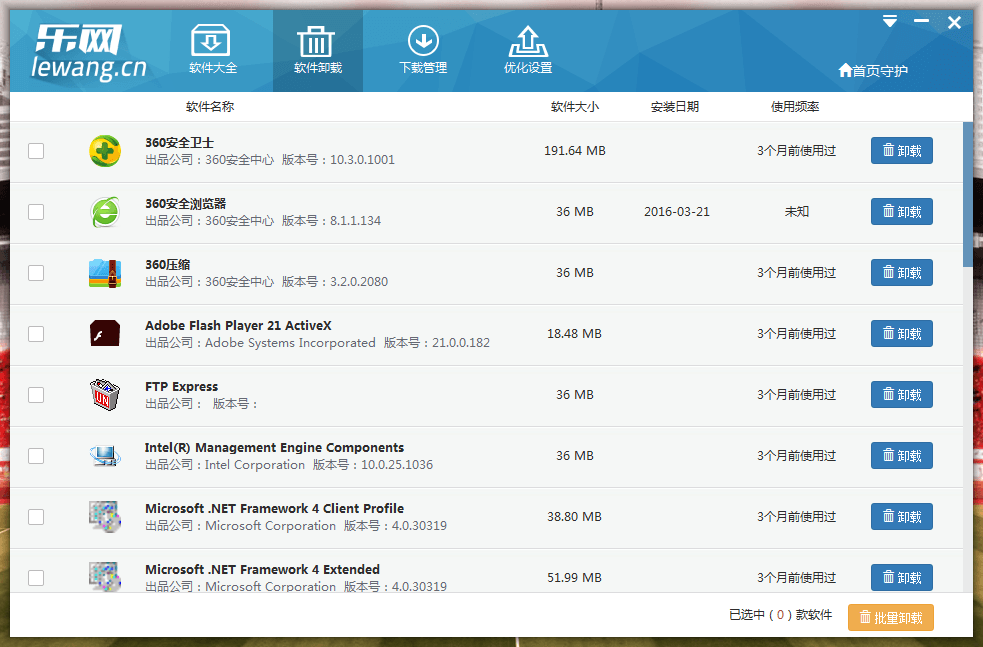Click the 2016-03-21 install date
Viewport: 983px width, 647px height.
tap(676, 212)
